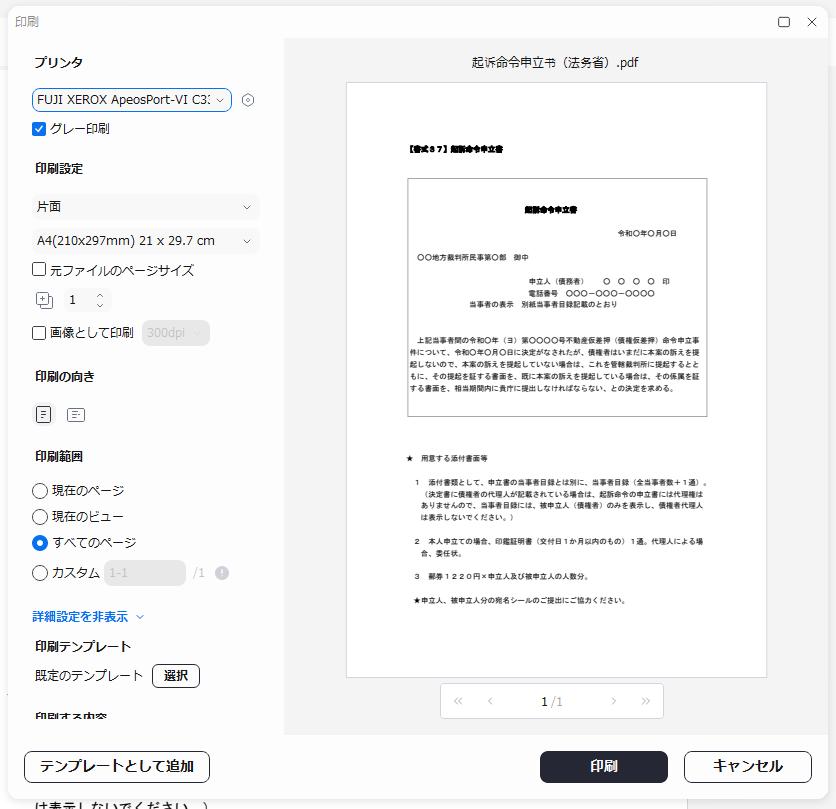Screen dimensions: 836x809
Task: Enable 元ファイルのページサイズ option
Action: [x=40, y=269]
